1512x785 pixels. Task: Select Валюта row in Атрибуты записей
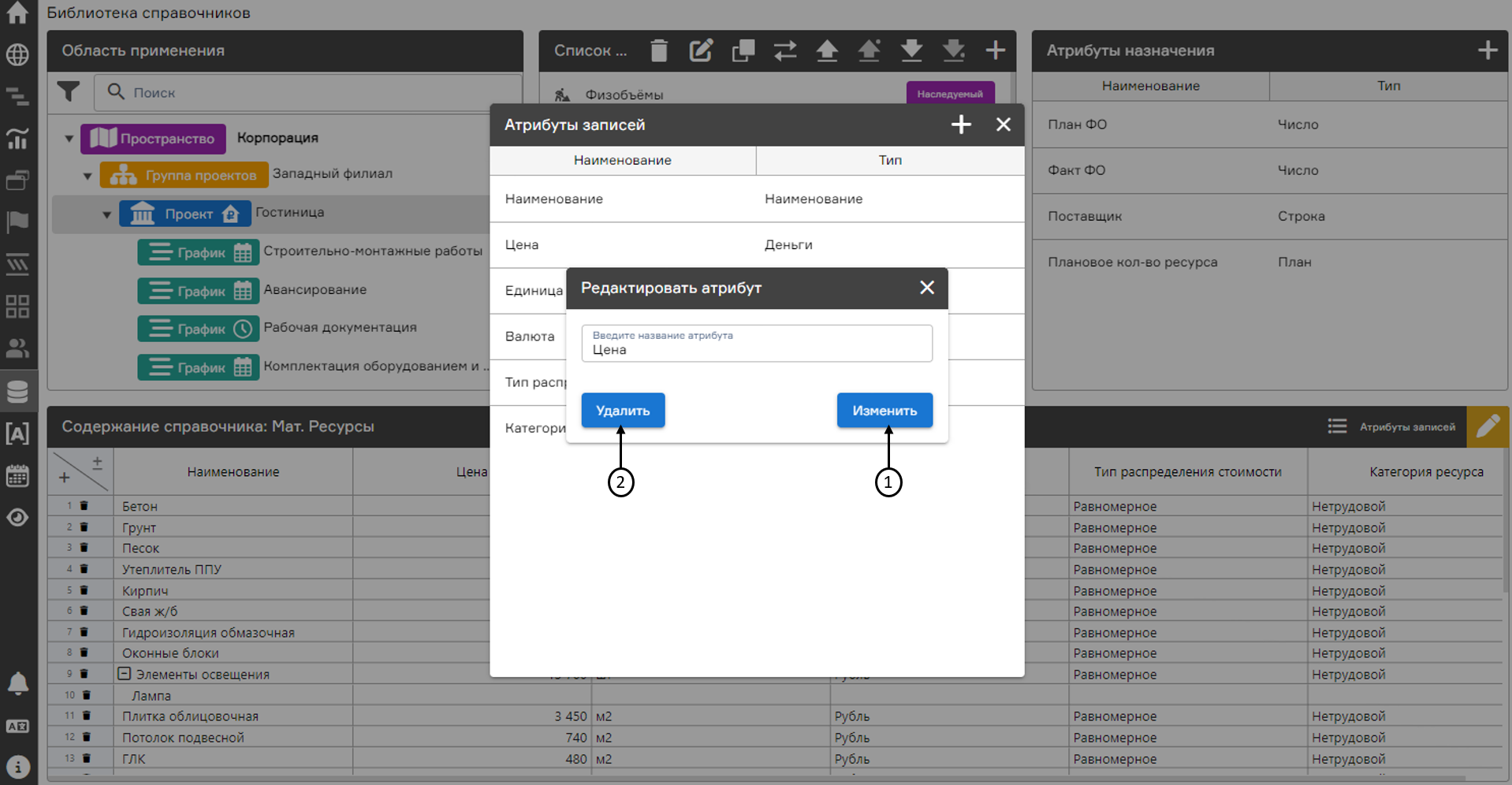coord(529,337)
